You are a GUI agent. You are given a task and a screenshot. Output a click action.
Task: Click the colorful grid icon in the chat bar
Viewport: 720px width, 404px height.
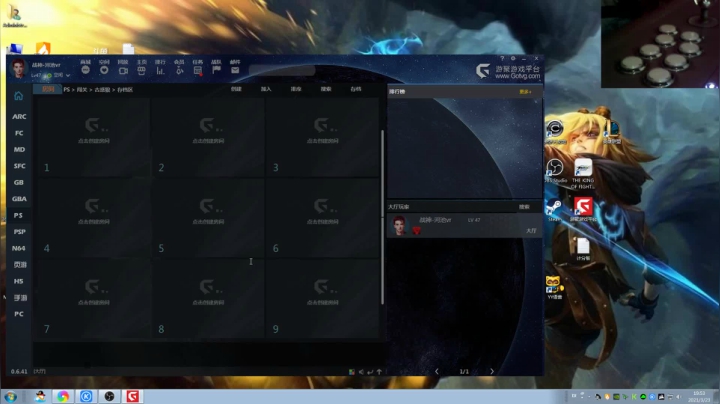click(x=352, y=372)
